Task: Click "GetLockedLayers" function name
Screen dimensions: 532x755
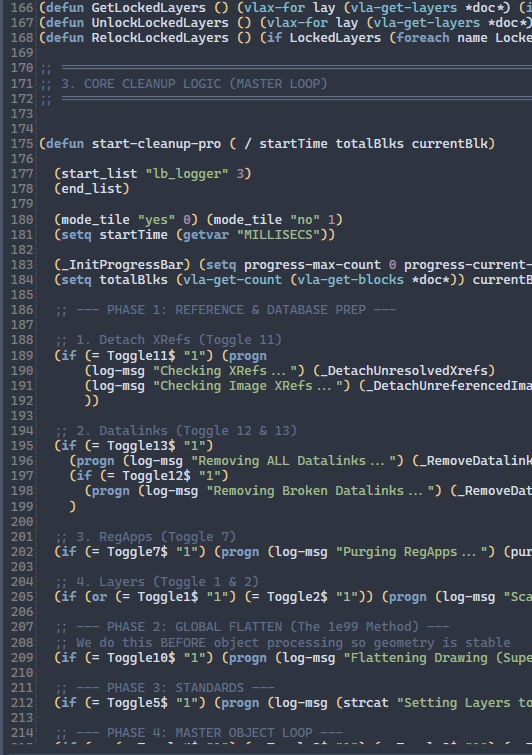Action: (148, 8)
